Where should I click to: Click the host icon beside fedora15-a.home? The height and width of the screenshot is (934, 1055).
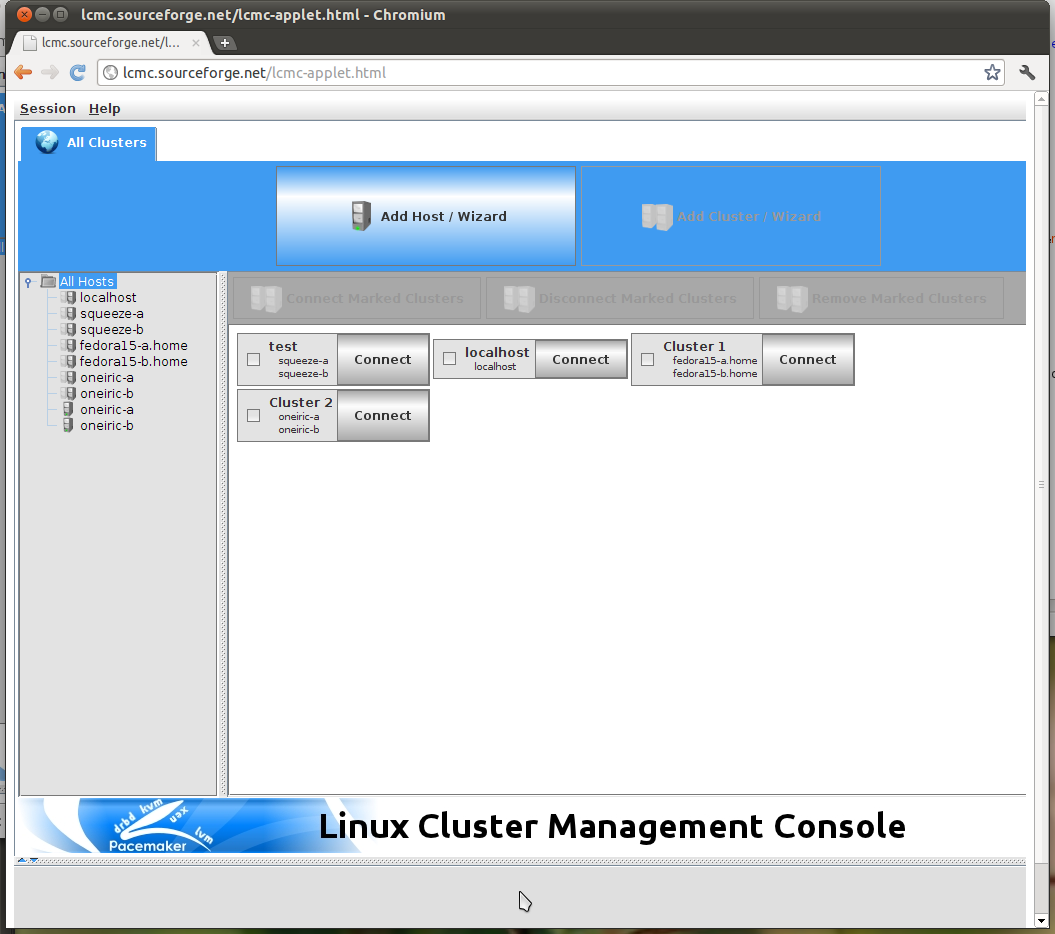pyautogui.click(x=67, y=345)
